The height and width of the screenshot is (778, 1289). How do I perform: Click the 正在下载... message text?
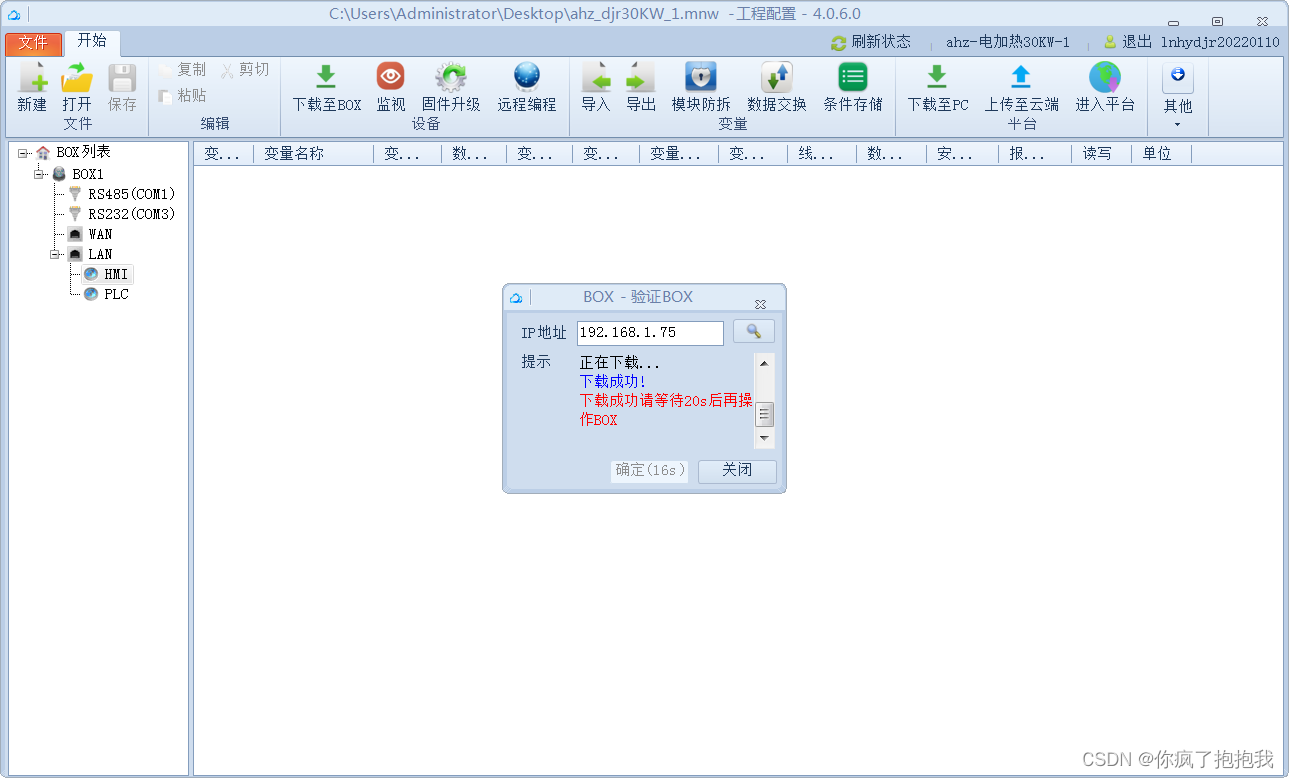click(x=620, y=363)
